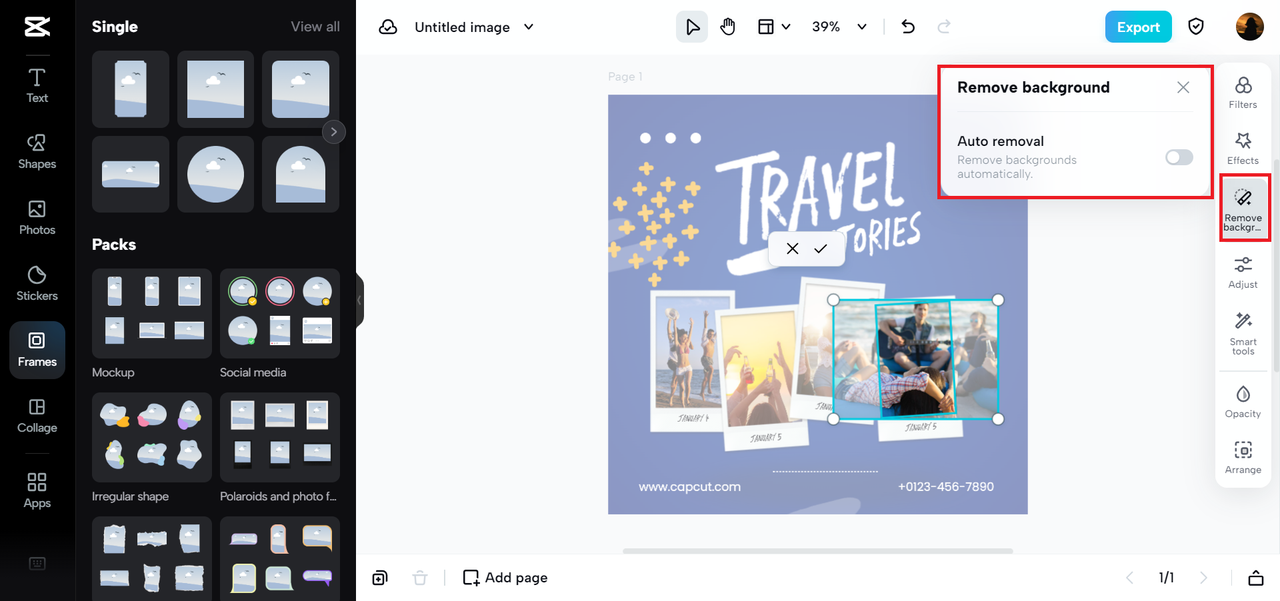Click the horizontal canvas scrollbar
This screenshot has width=1280, height=601.
(x=817, y=551)
